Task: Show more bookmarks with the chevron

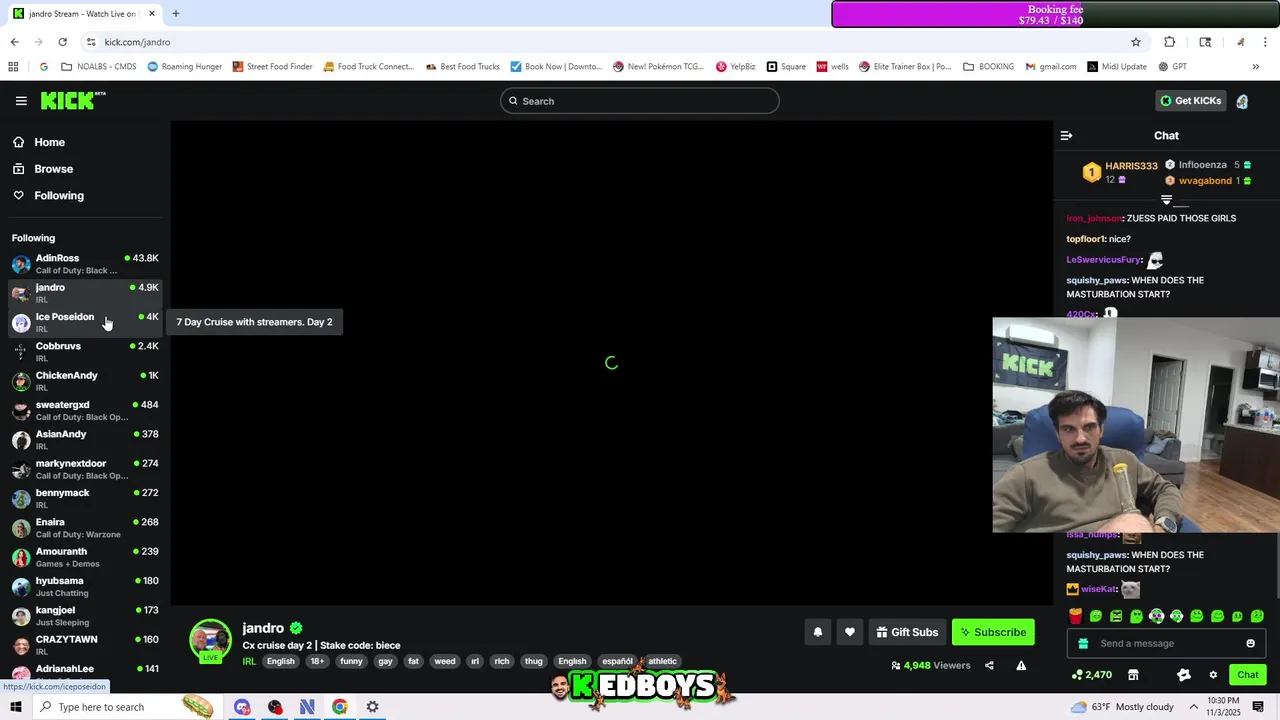Action: pyautogui.click(x=1255, y=67)
